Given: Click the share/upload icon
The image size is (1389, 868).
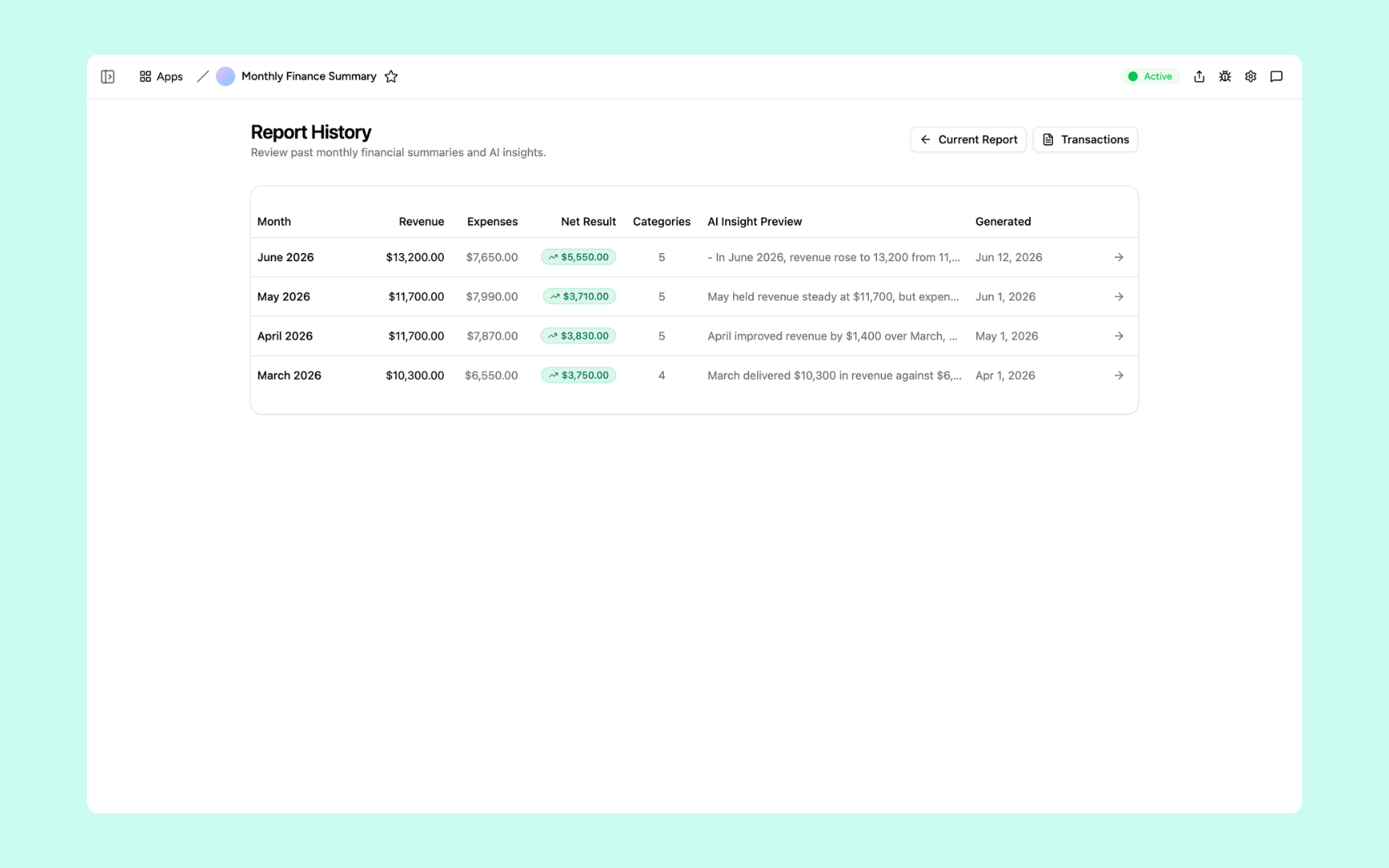Looking at the screenshot, I should 1199,76.
